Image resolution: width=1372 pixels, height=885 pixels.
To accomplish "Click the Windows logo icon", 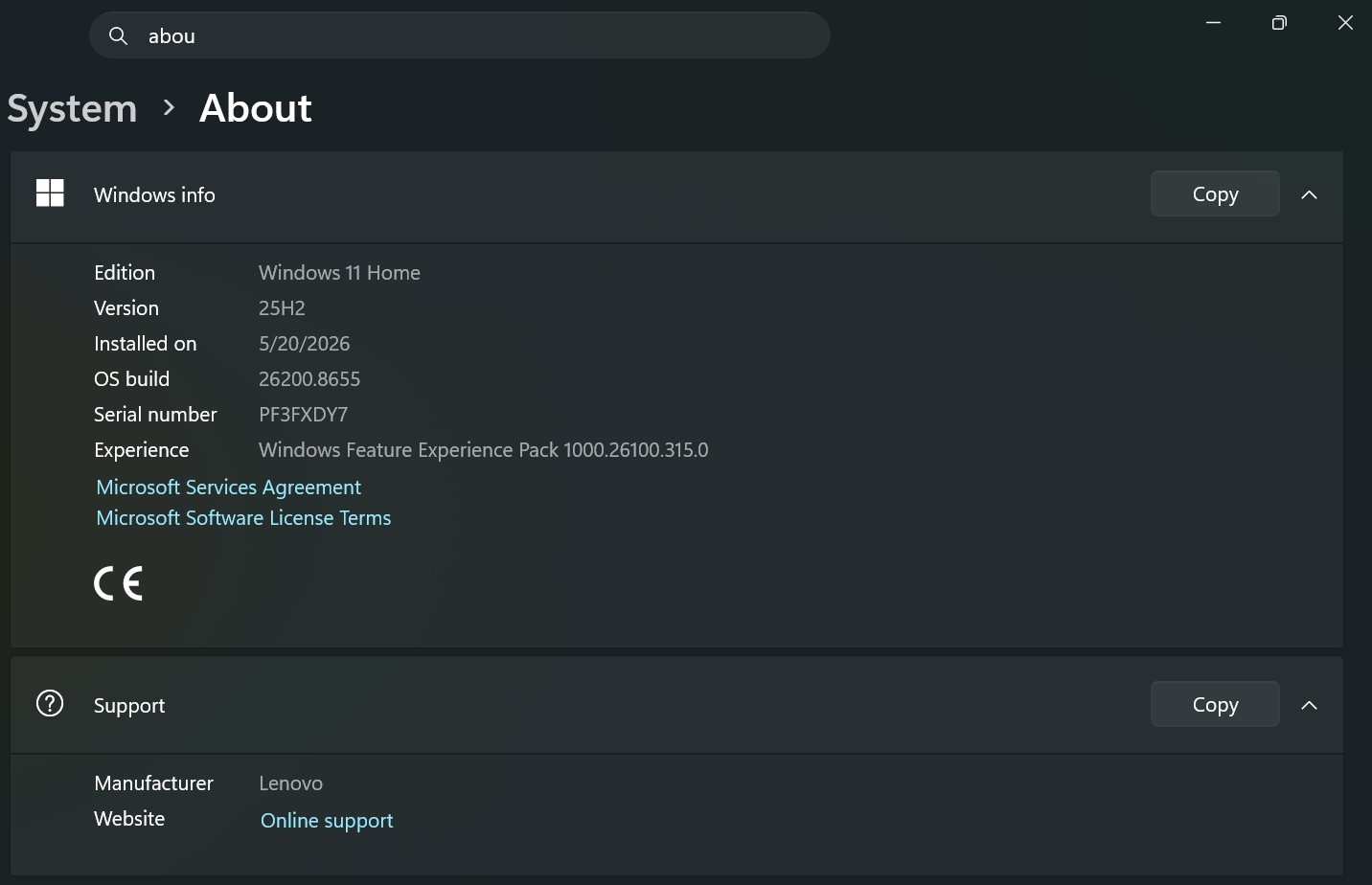I will pyautogui.click(x=50, y=193).
